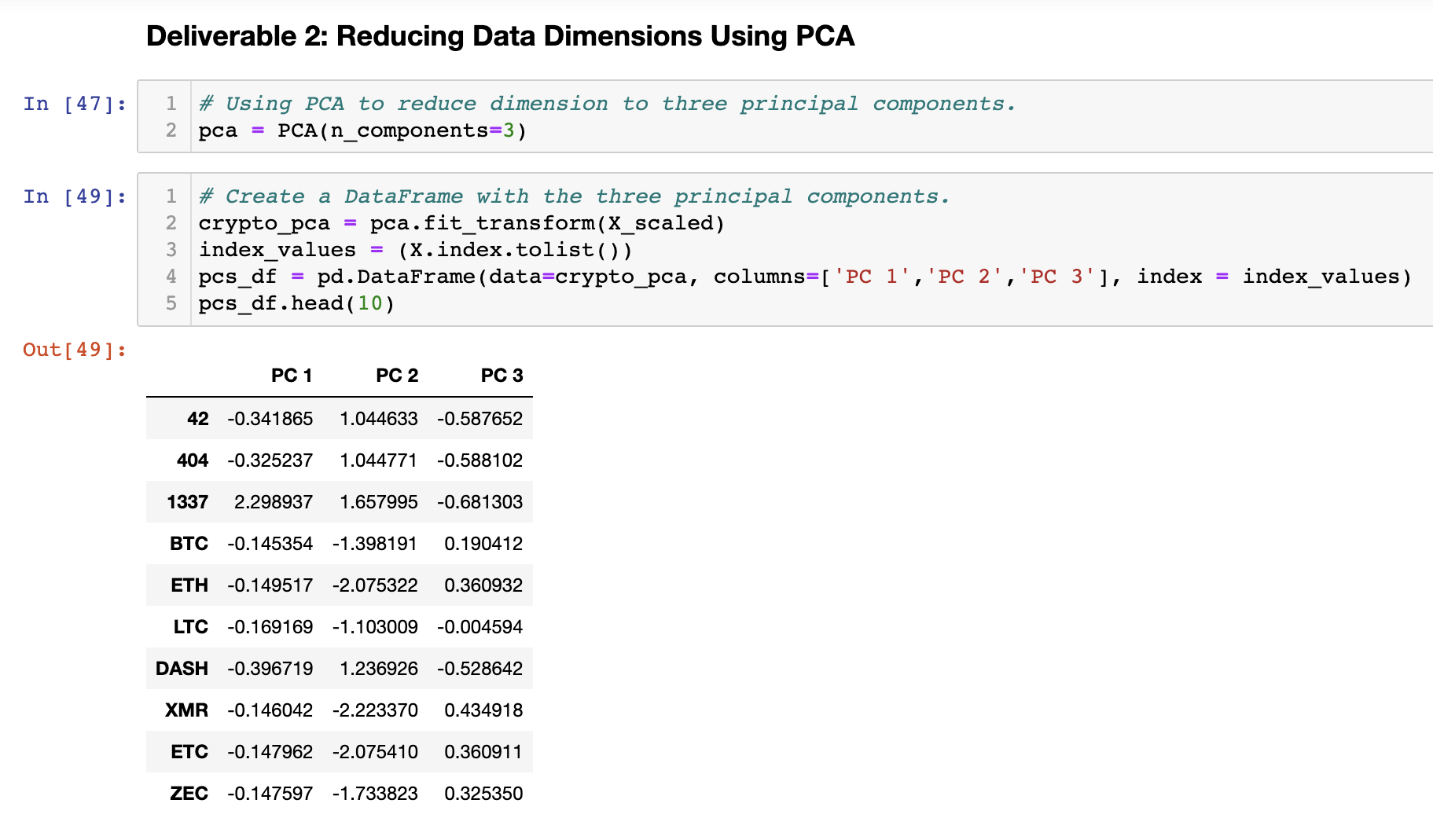Click the In [49] code cell prompt

(x=75, y=196)
